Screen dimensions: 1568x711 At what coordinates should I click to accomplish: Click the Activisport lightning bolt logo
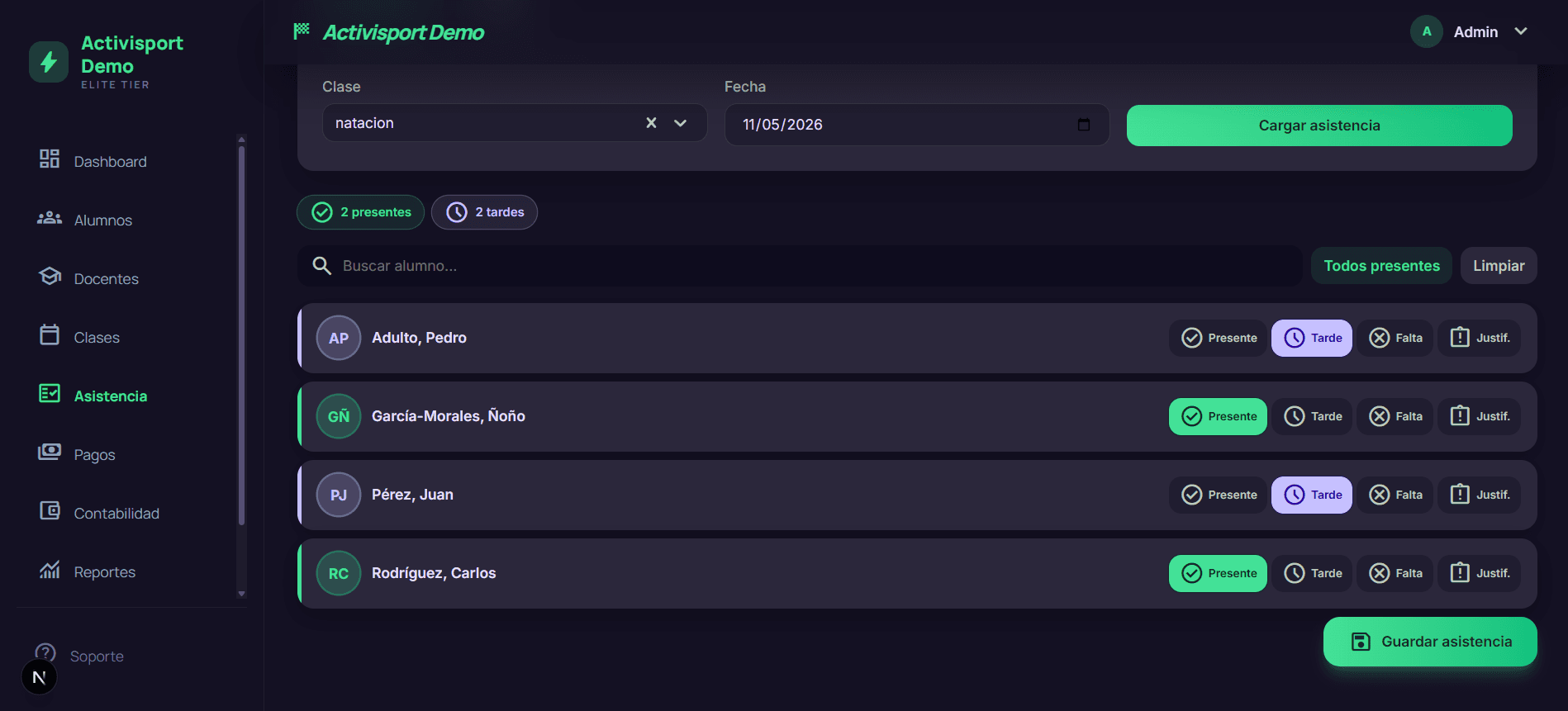pos(49,62)
